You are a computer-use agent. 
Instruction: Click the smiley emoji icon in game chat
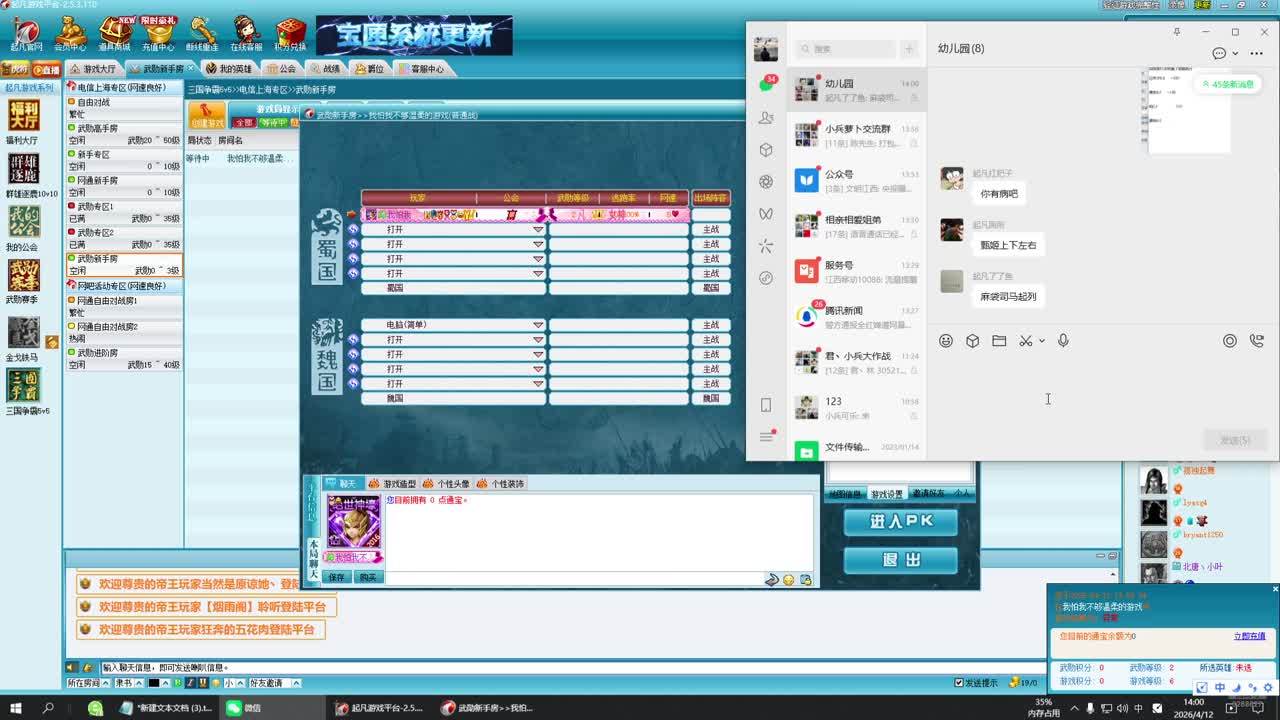click(789, 580)
